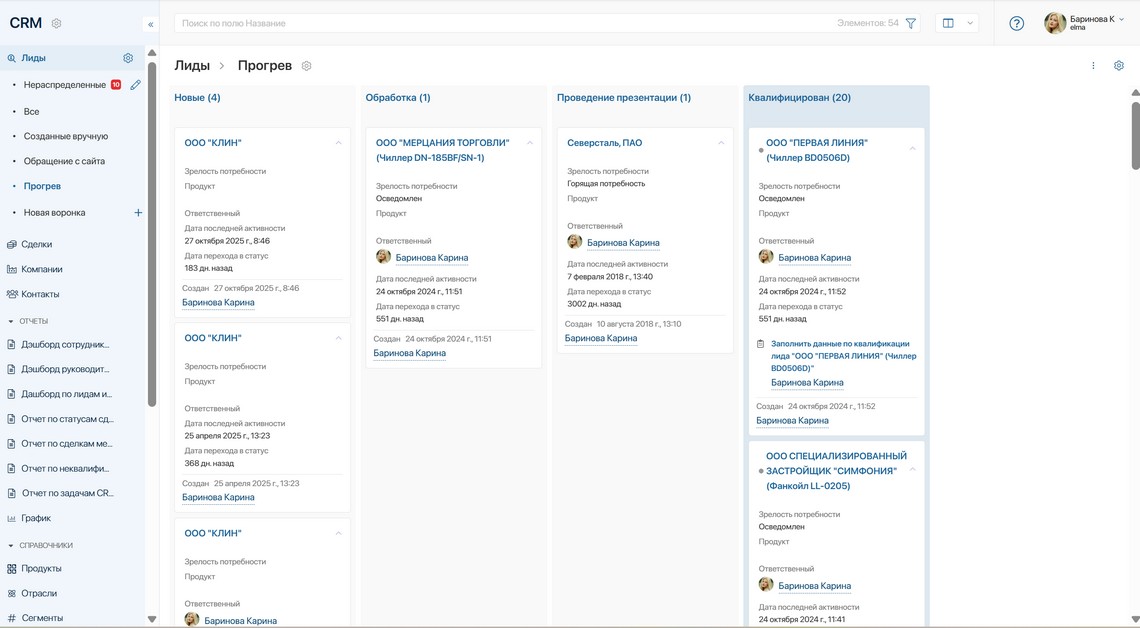Open Продукты directory icon
The width and height of the screenshot is (1140, 628).
pos(12,569)
